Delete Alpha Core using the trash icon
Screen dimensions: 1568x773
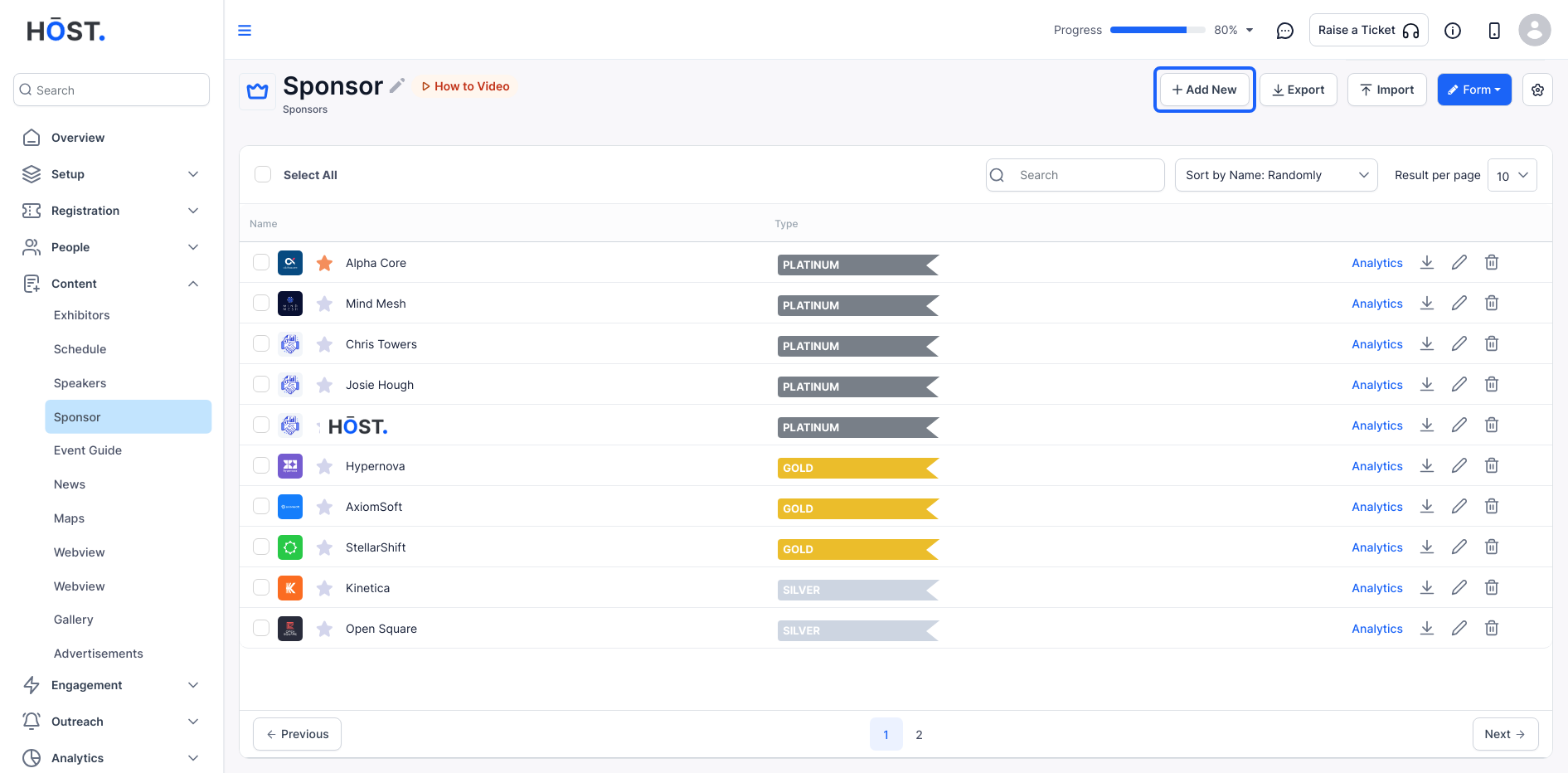pyautogui.click(x=1492, y=263)
